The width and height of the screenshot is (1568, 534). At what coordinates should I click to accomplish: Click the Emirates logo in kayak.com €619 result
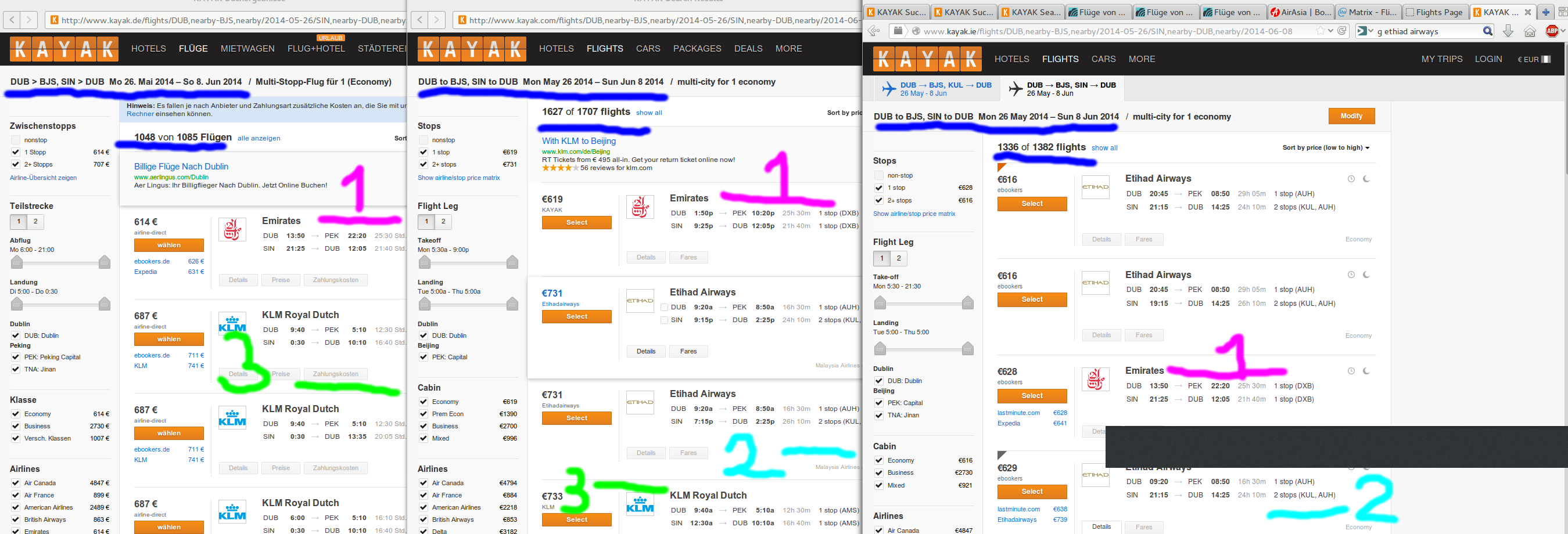[x=640, y=207]
